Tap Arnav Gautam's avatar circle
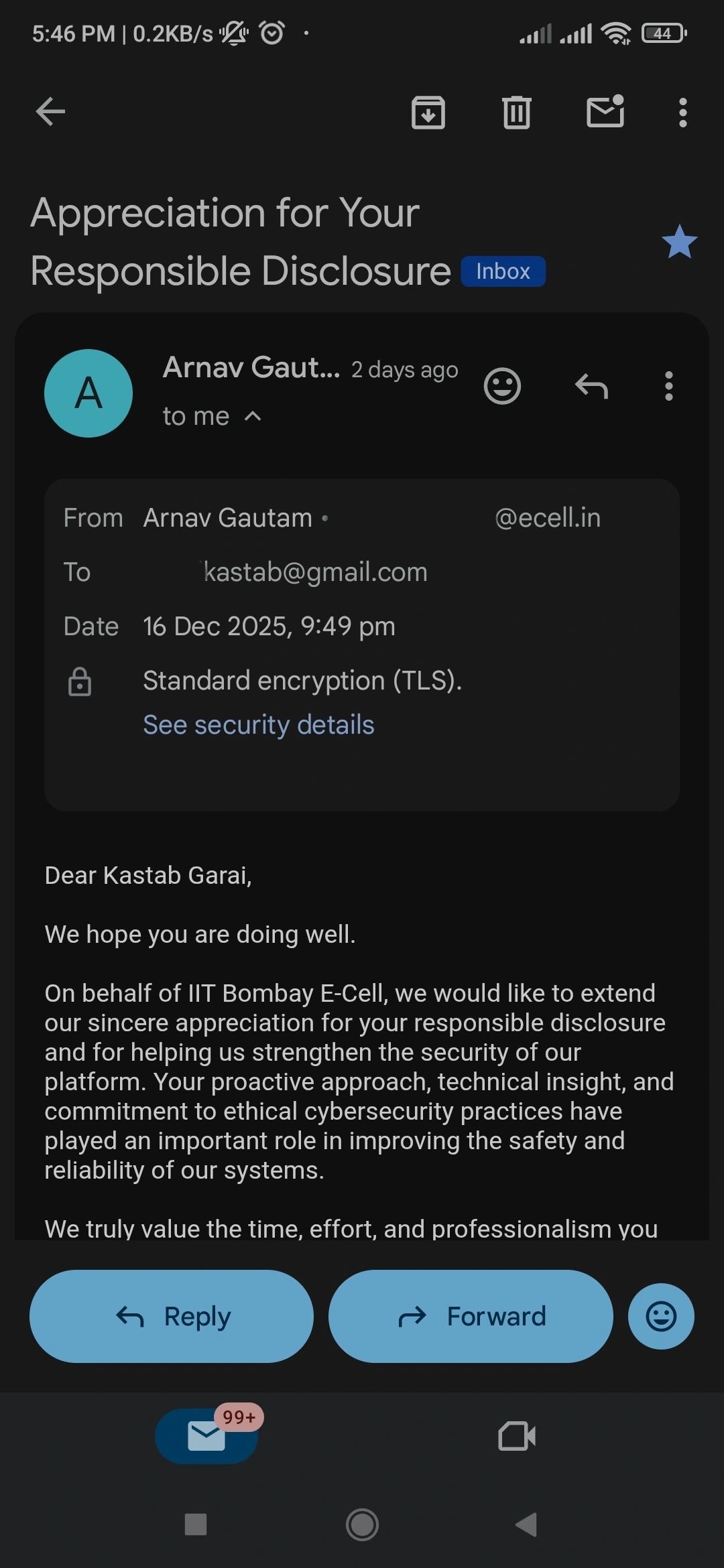Screen dimensions: 724x1568 (x=88, y=393)
